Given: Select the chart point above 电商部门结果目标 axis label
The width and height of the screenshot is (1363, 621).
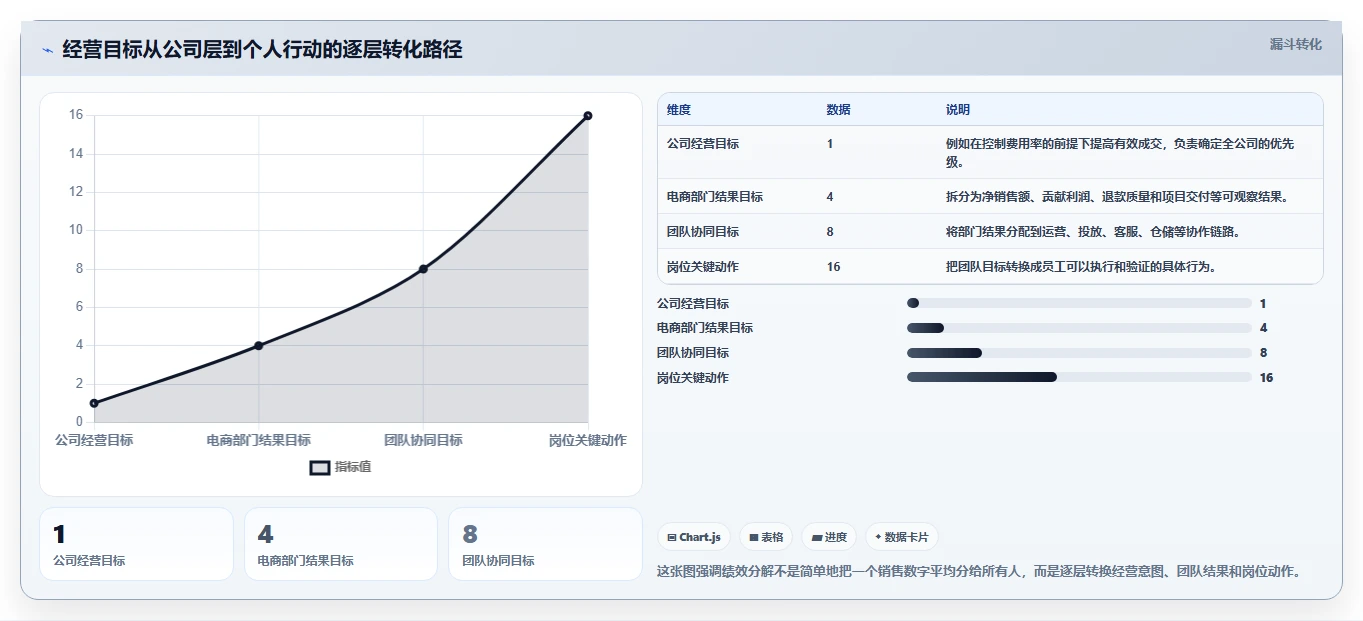Looking at the screenshot, I should [x=258, y=345].
